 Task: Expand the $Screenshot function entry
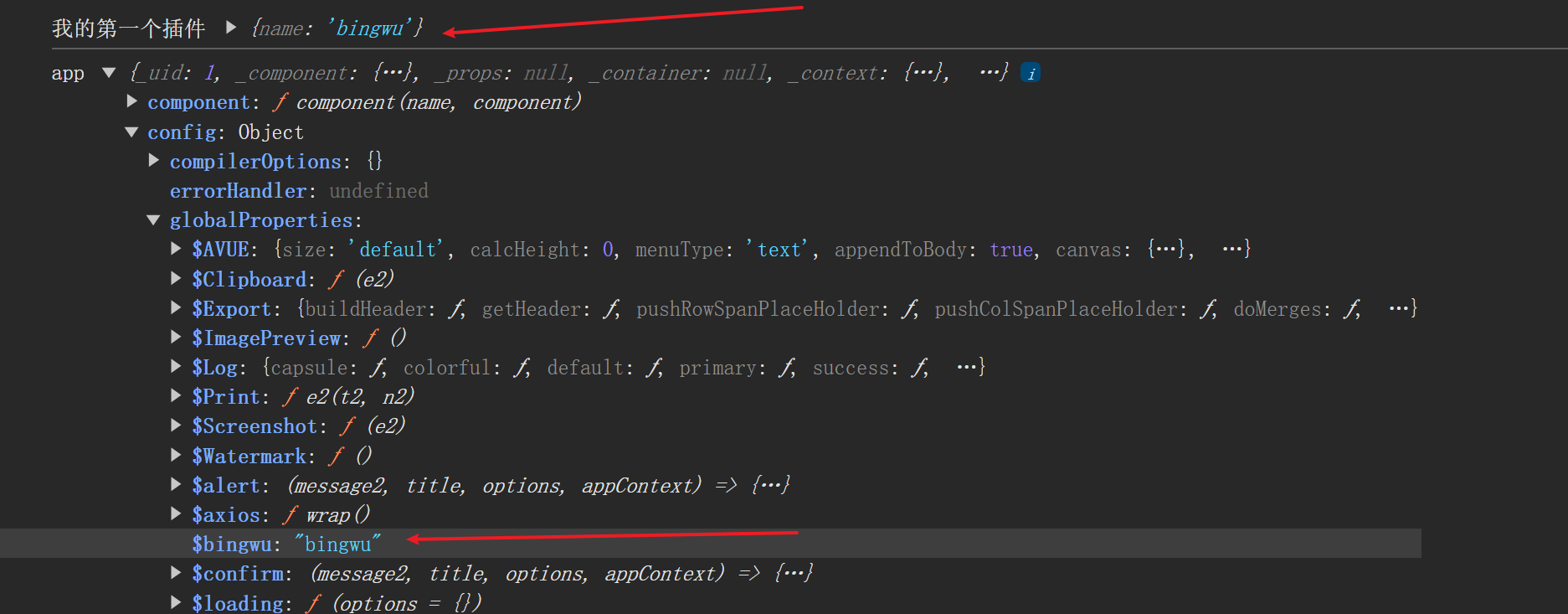[176, 425]
